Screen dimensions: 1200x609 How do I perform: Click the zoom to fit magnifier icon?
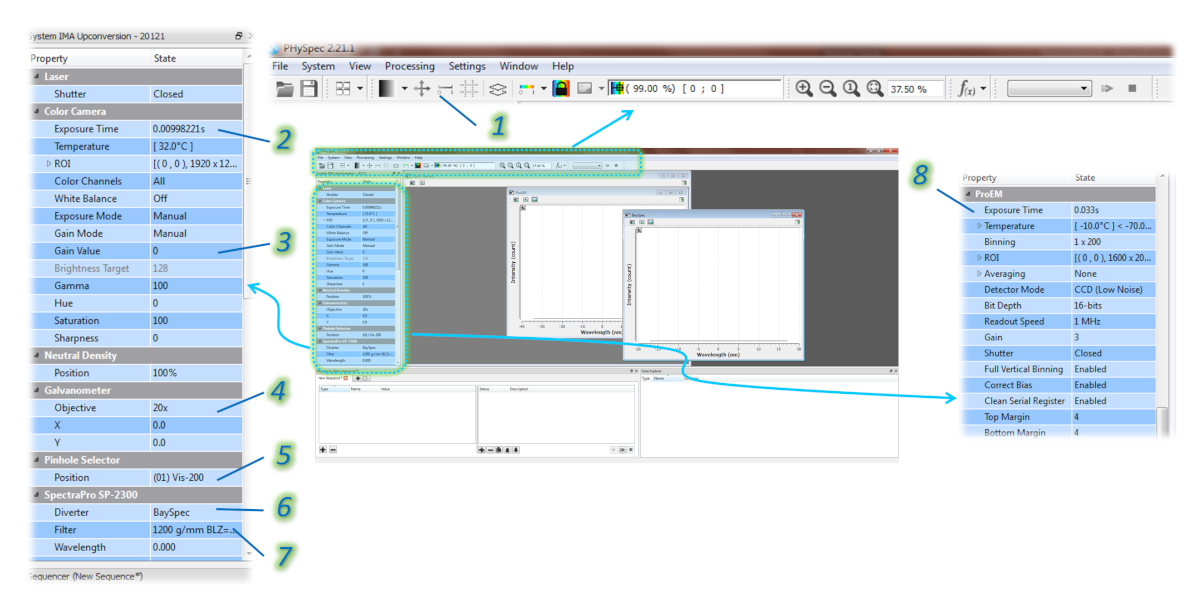pos(875,89)
